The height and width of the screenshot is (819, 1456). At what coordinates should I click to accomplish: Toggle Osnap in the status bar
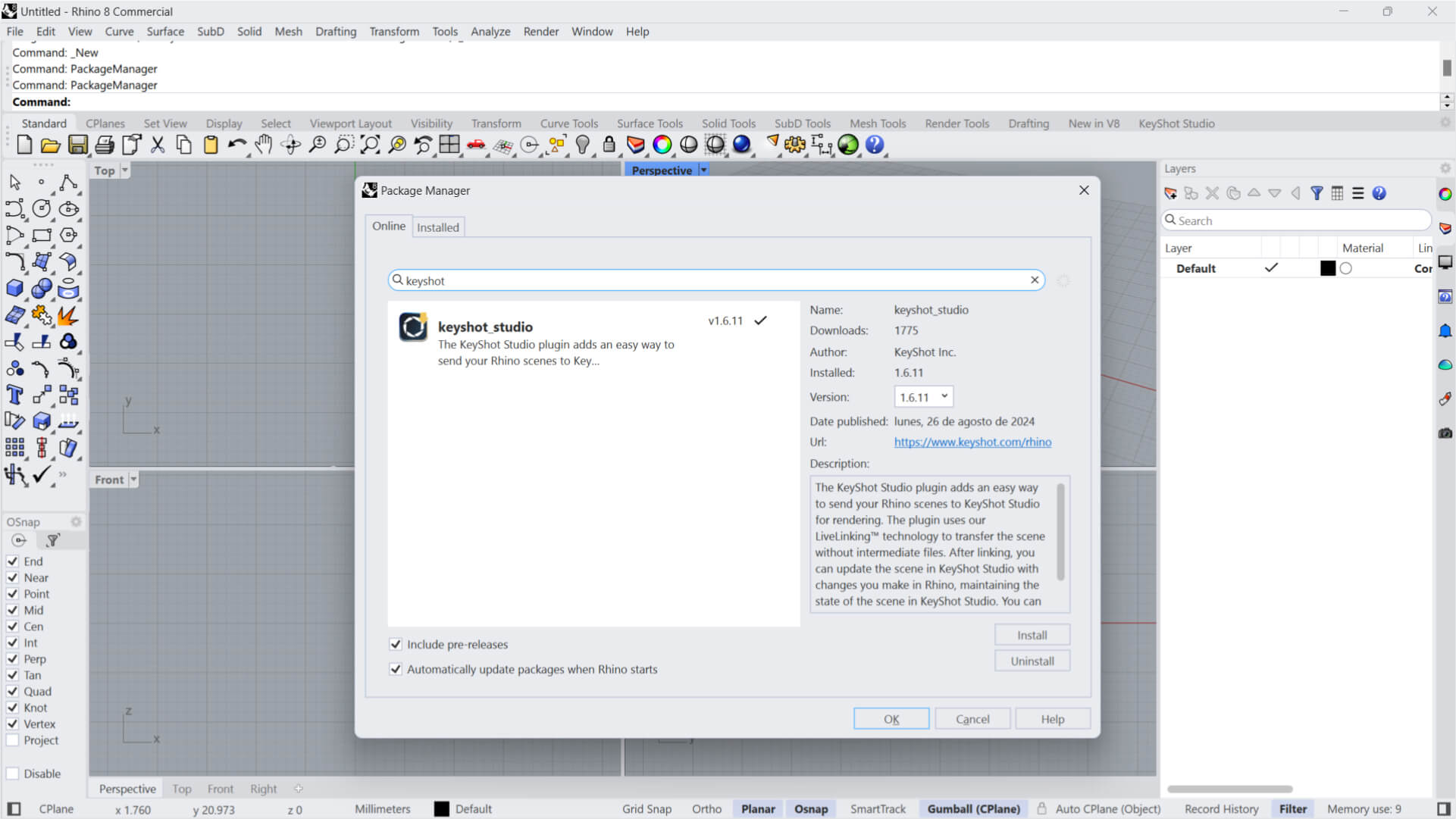click(x=811, y=810)
